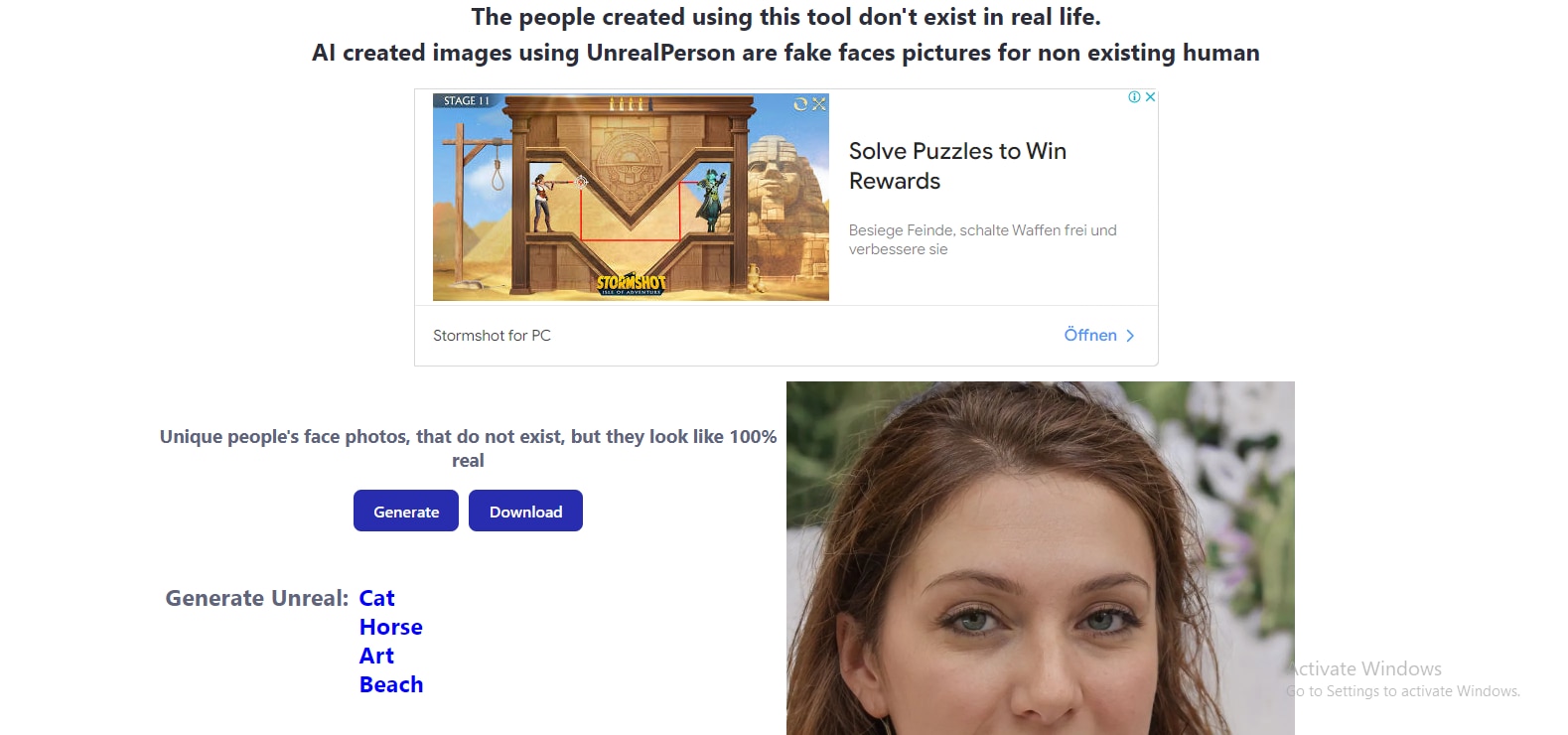
Task: Click the 'Solve Puzzles to Win Rewards' headline
Action: [x=957, y=166]
